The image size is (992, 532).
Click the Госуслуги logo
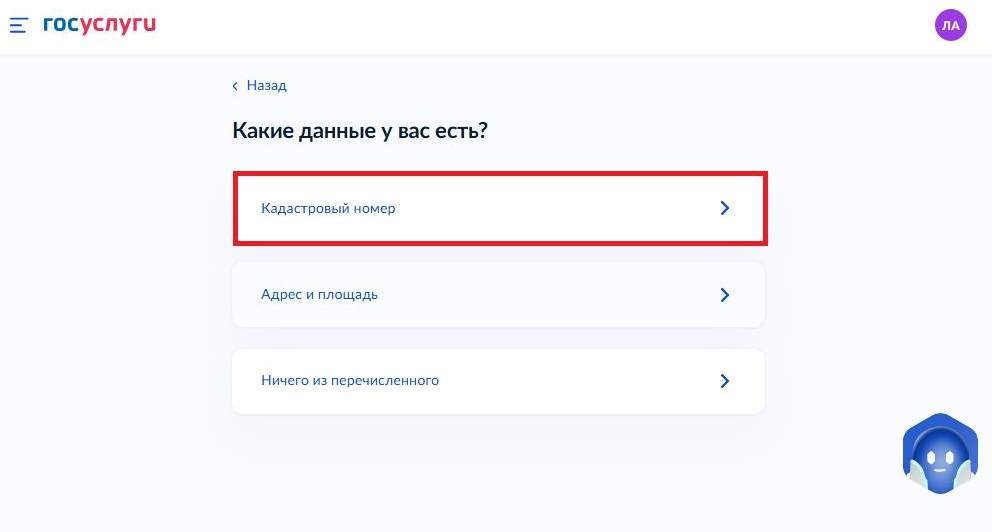click(99, 24)
